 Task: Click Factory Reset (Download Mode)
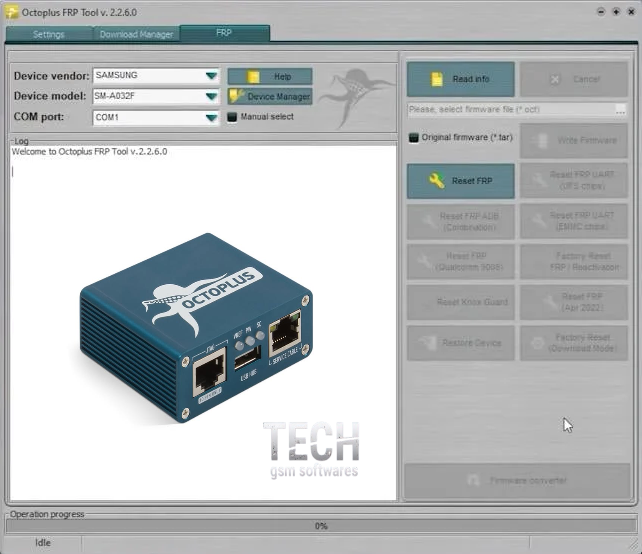574,343
